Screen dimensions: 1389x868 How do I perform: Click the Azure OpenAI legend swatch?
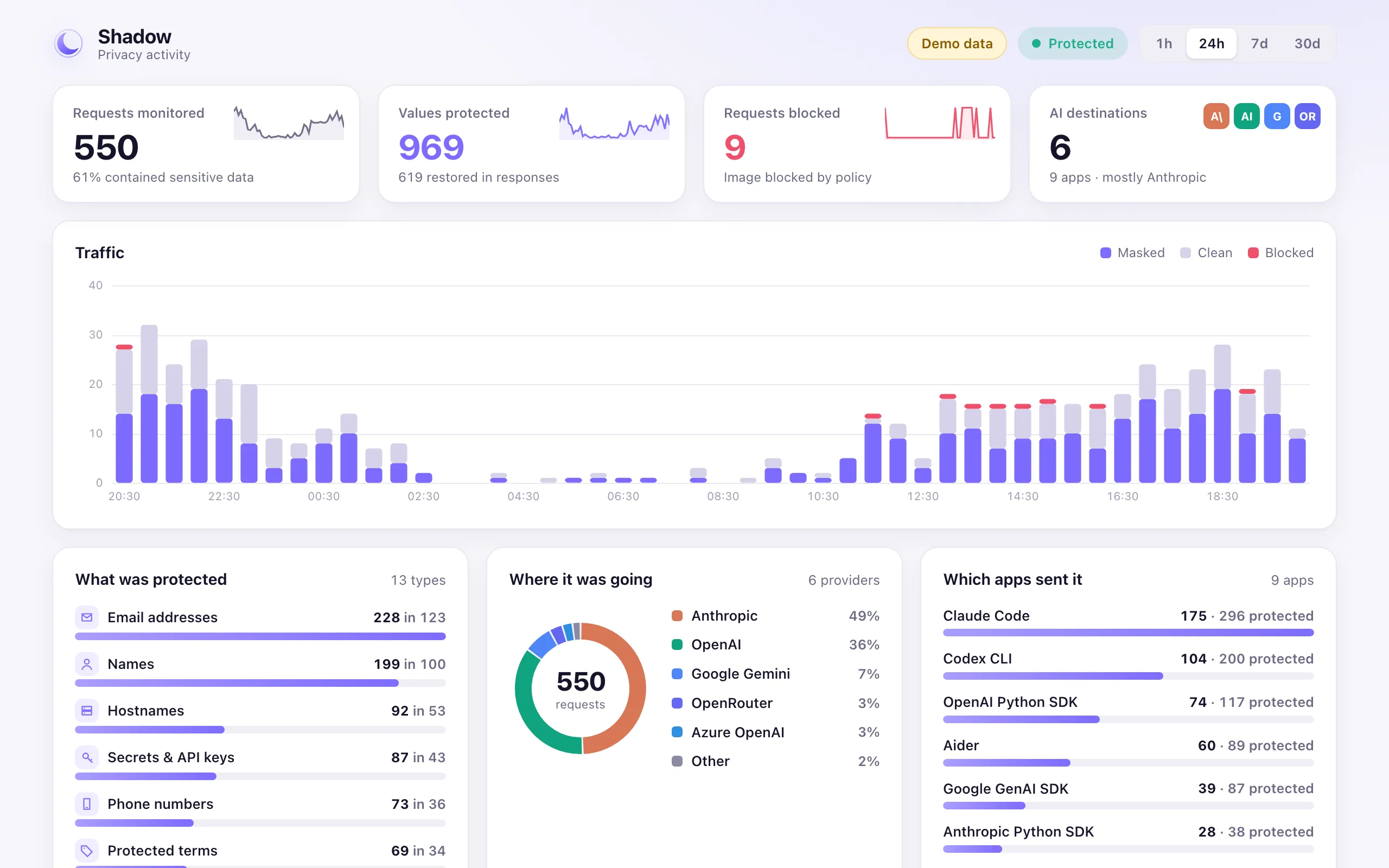[x=677, y=732]
